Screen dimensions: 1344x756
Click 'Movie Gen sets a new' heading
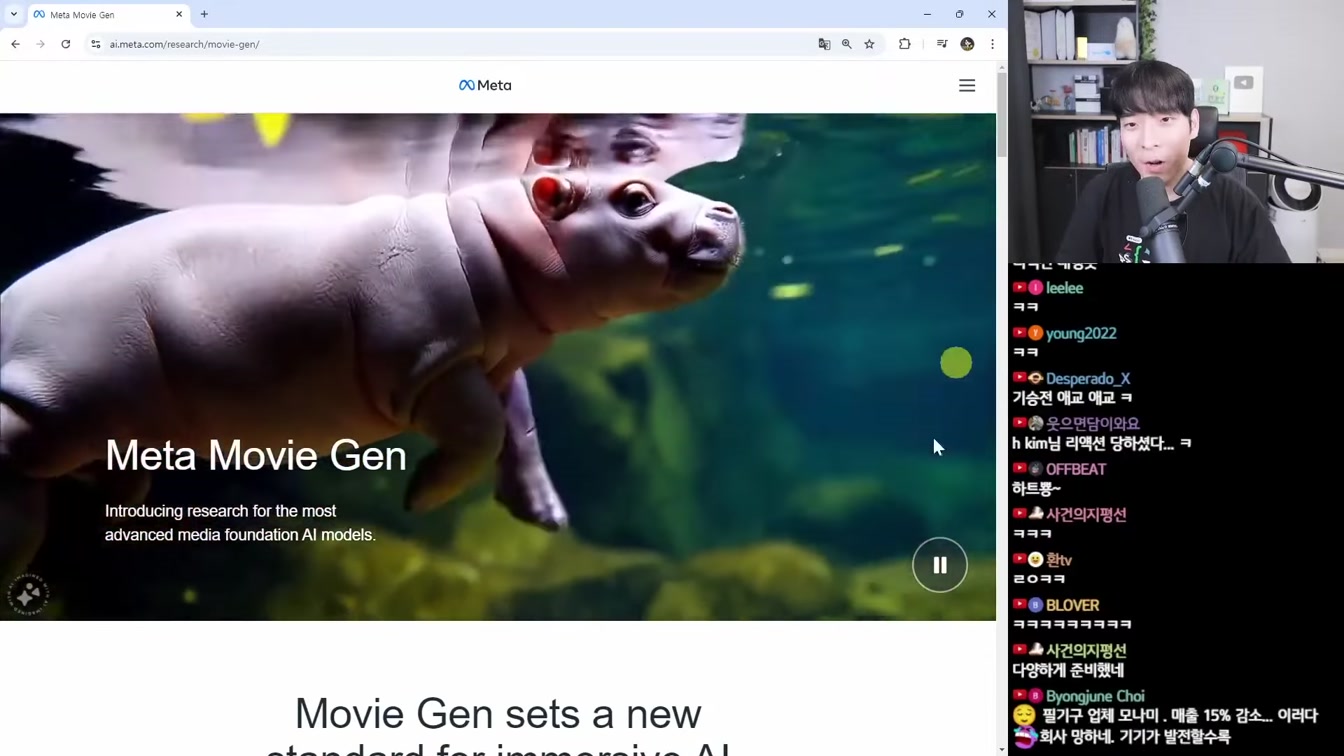[x=498, y=714]
